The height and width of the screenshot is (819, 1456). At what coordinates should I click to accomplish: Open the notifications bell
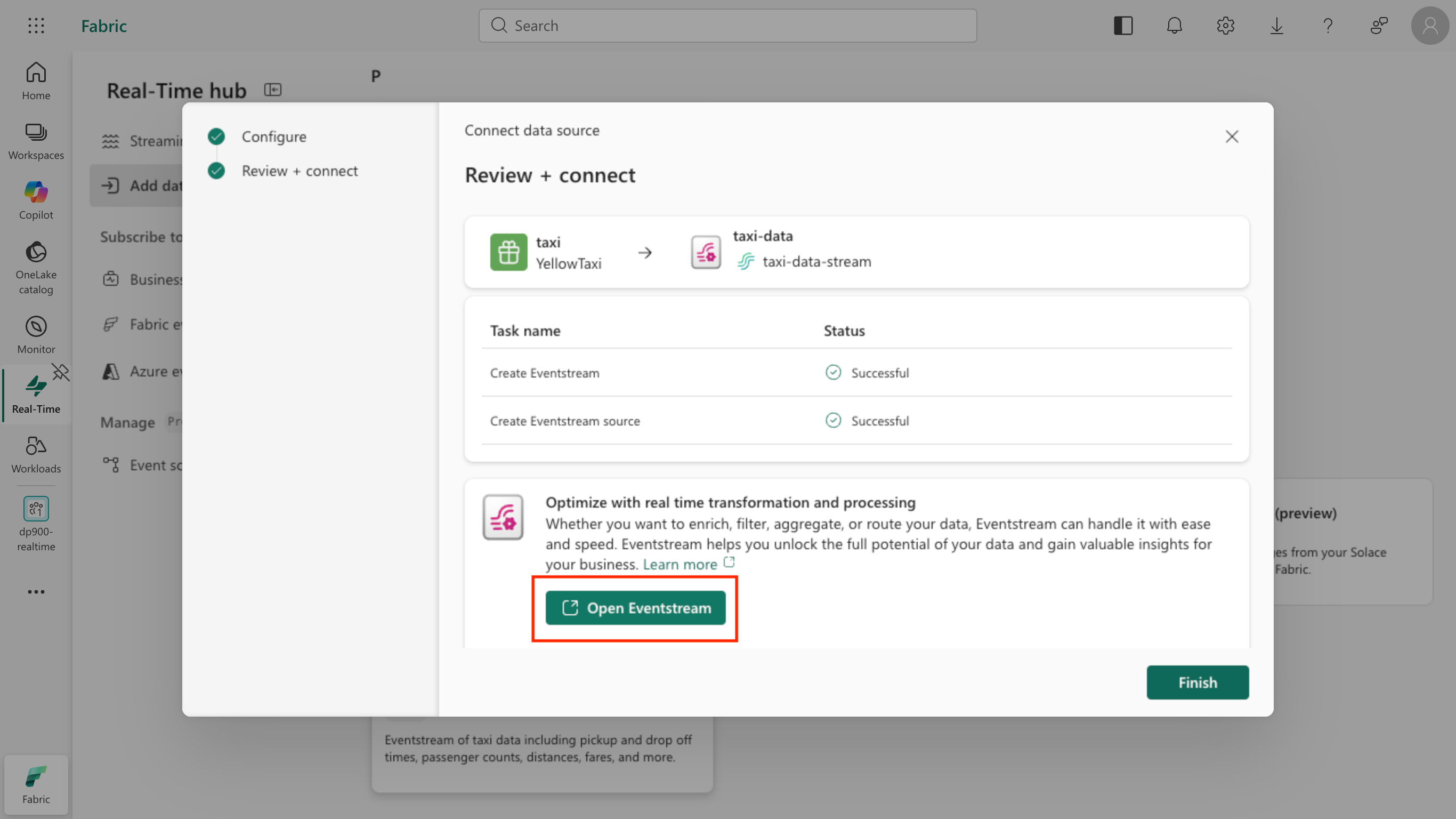[1175, 26]
